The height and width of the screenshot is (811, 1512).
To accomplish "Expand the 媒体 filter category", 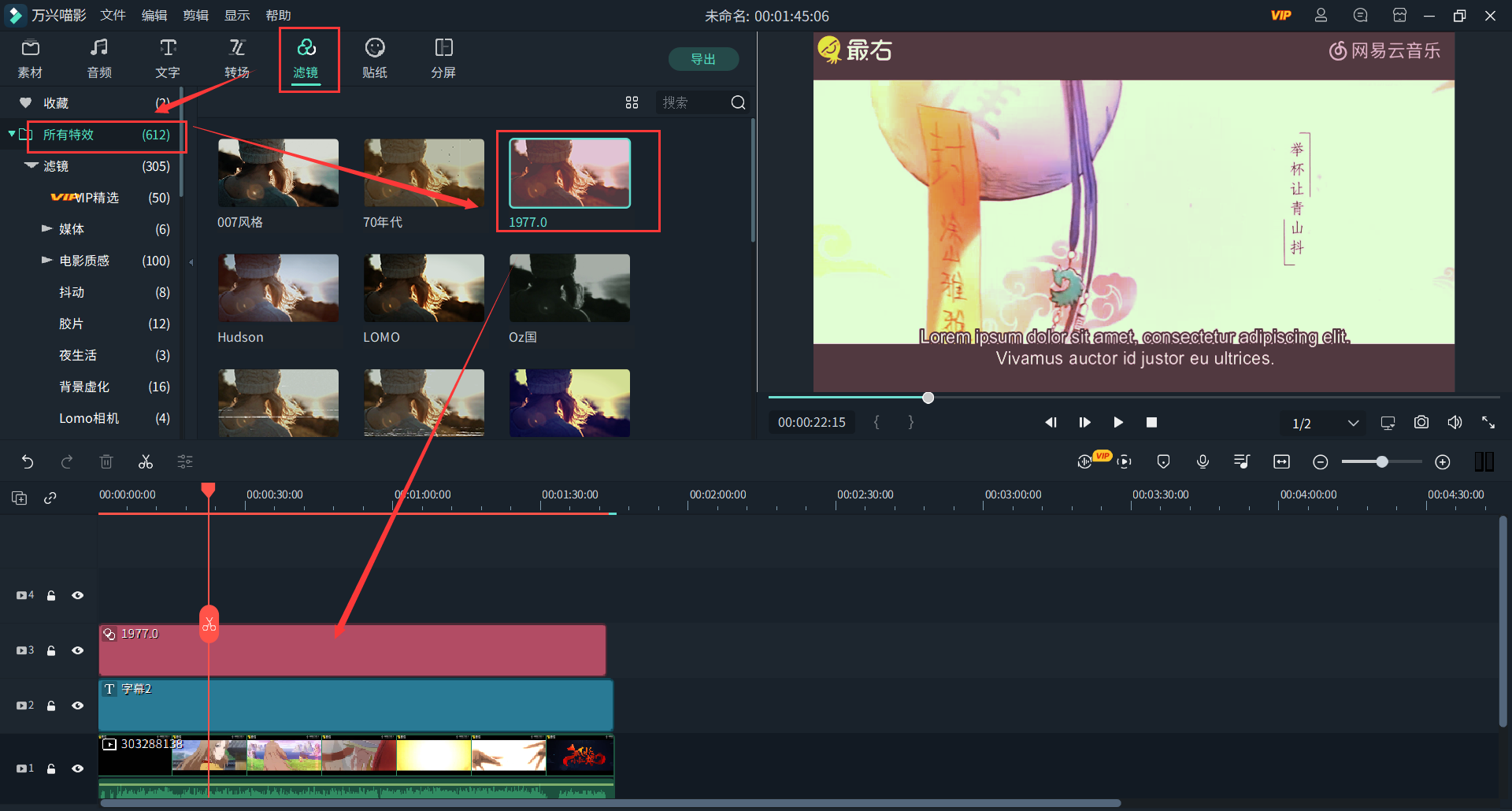I will point(47,229).
